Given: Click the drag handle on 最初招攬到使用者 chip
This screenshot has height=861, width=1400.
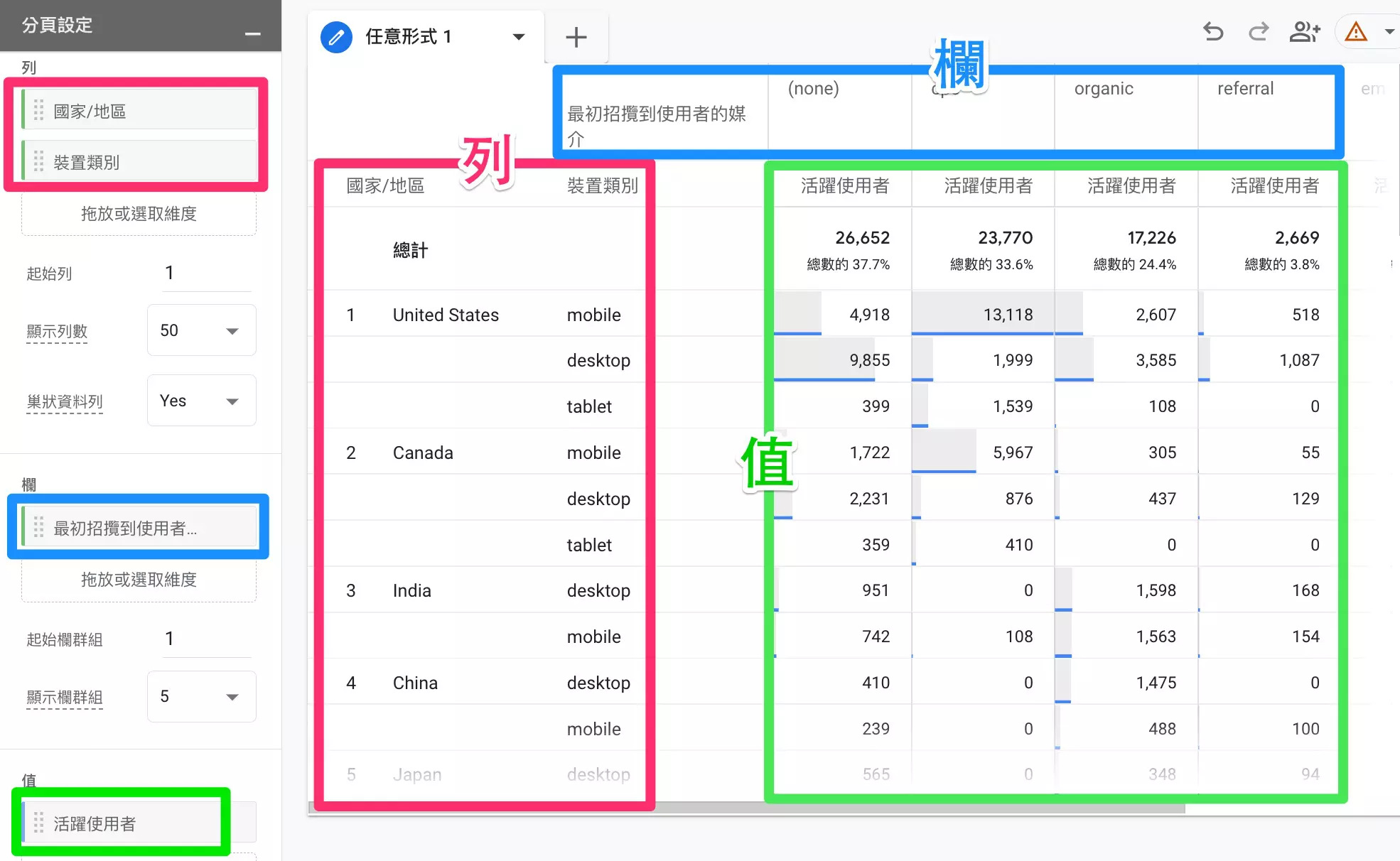Looking at the screenshot, I should coord(39,528).
